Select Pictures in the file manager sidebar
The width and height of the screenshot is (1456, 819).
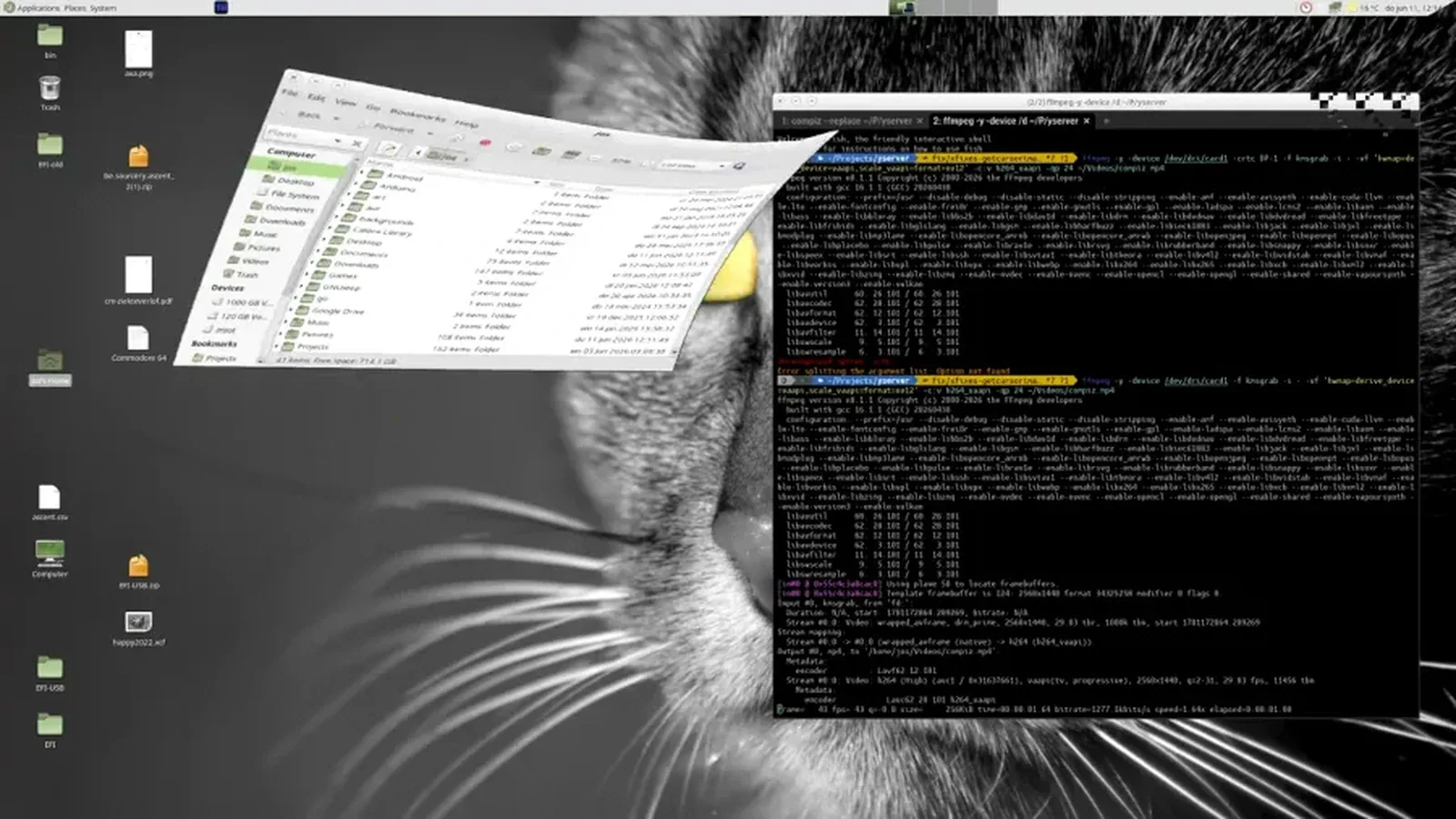tap(258, 248)
